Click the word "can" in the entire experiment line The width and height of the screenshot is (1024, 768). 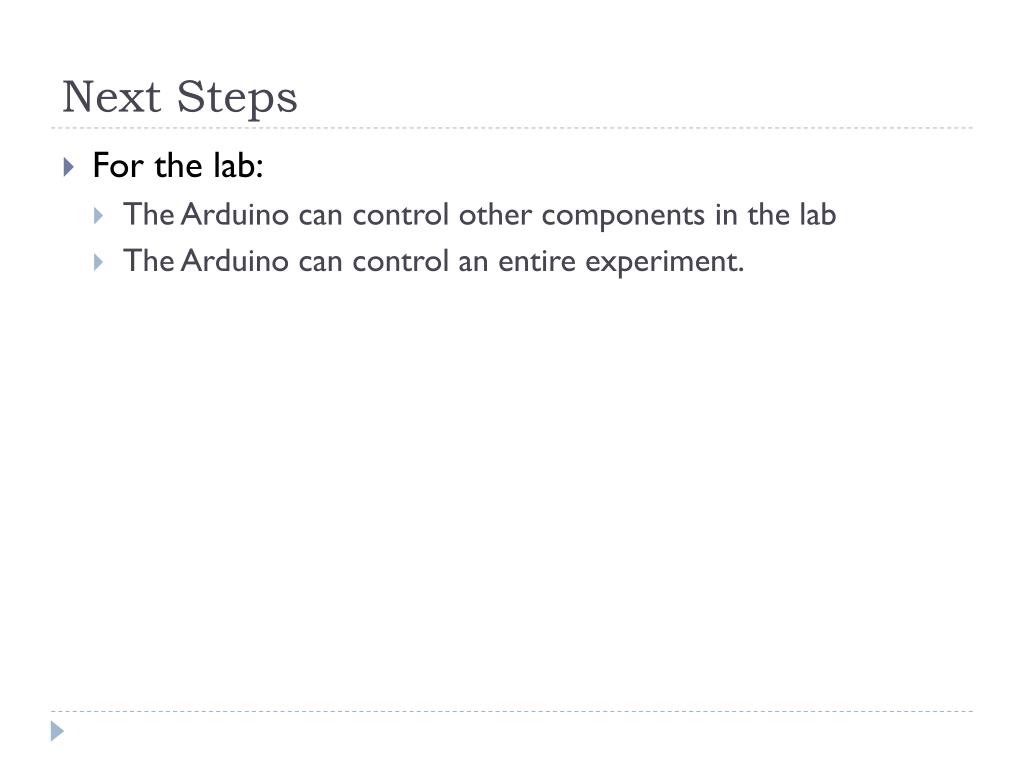point(321,263)
